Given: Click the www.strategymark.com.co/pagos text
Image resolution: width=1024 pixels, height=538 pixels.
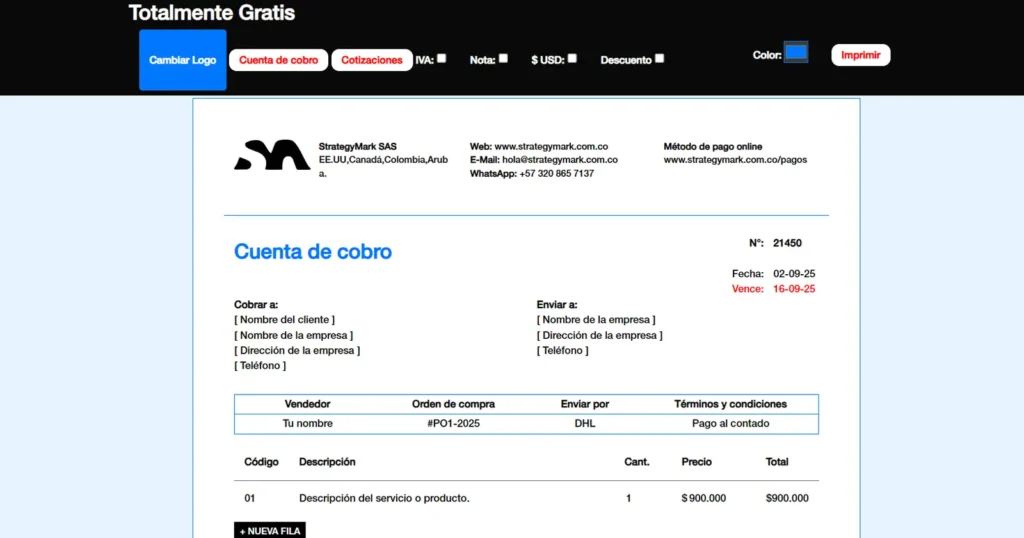Looking at the screenshot, I should 735,159.
